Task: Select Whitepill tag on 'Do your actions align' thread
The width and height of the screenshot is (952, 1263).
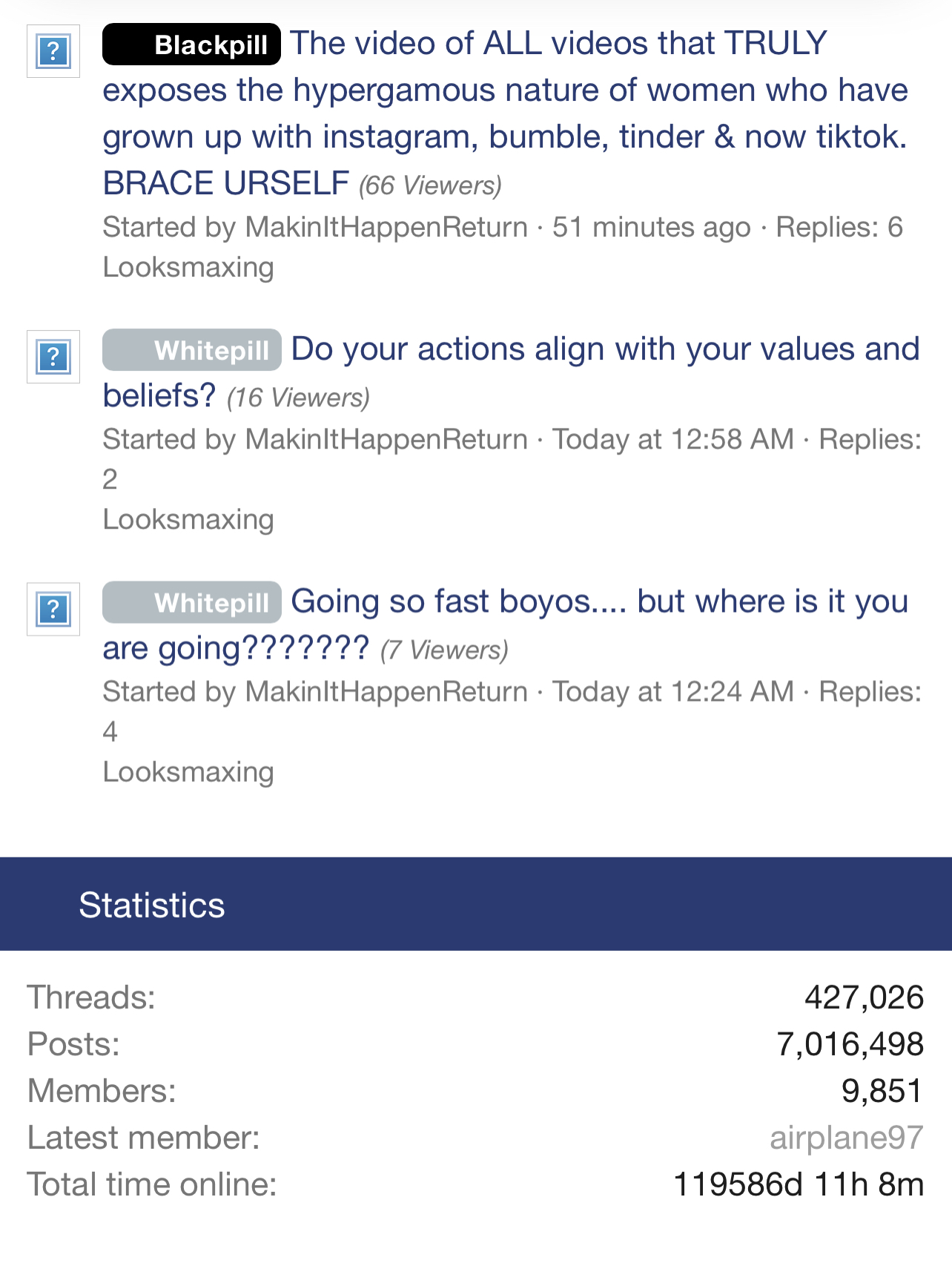Action: pos(192,350)
